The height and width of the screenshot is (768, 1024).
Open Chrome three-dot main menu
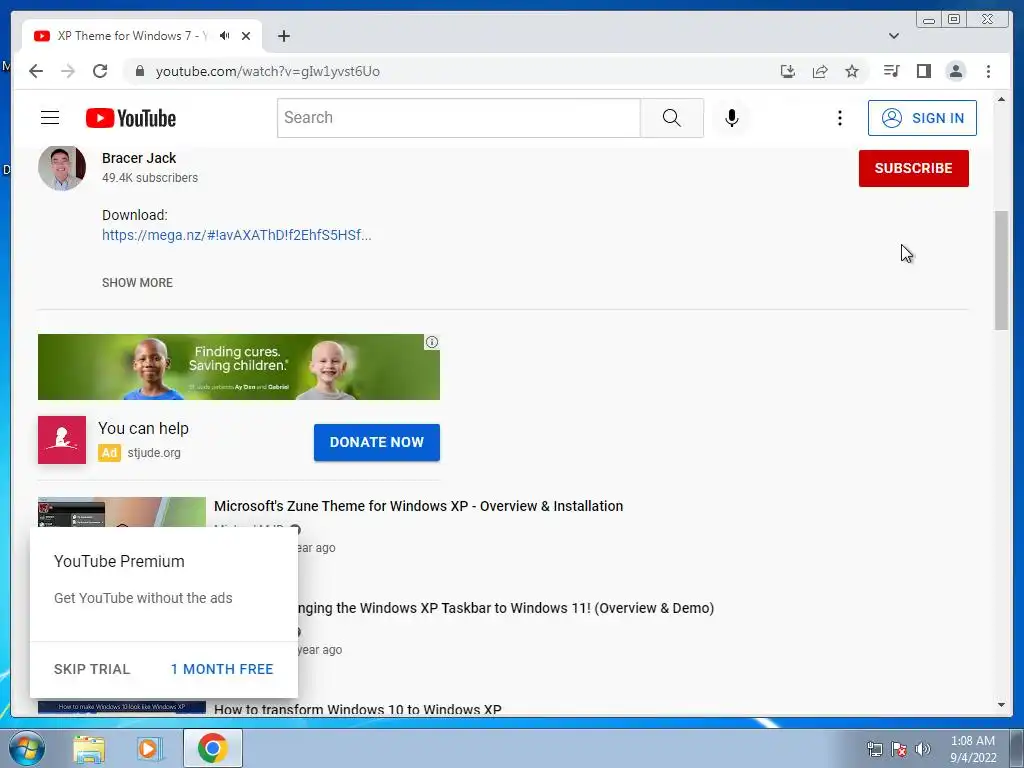pos(988,71)
